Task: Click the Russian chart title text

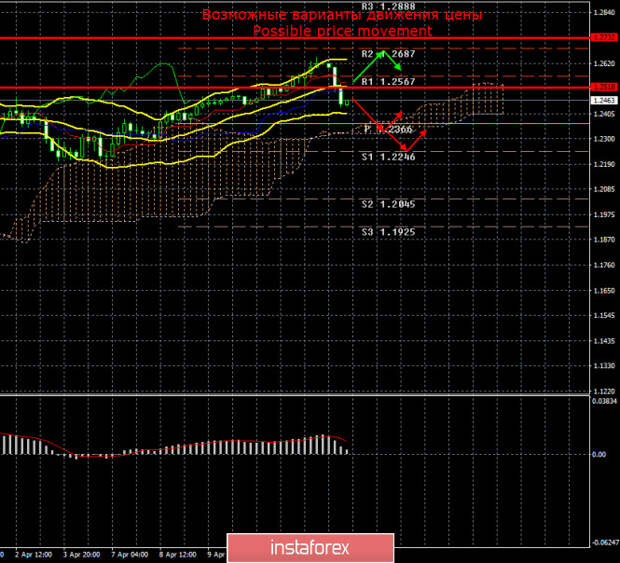Action: tap(342, 16)
